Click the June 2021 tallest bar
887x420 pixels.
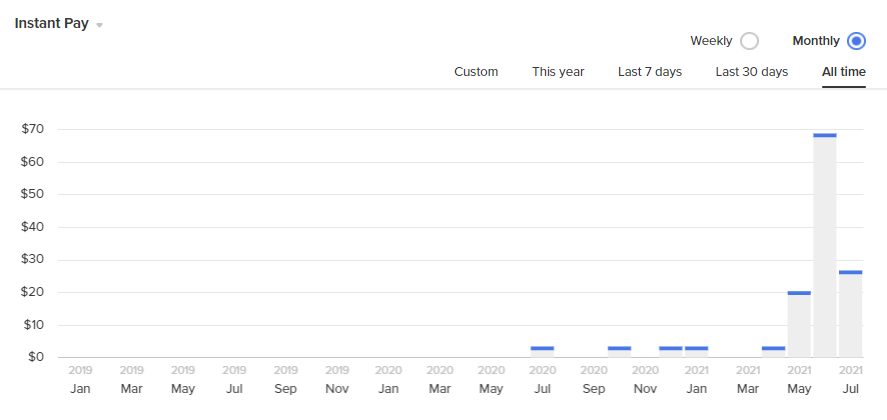(825, 245)
